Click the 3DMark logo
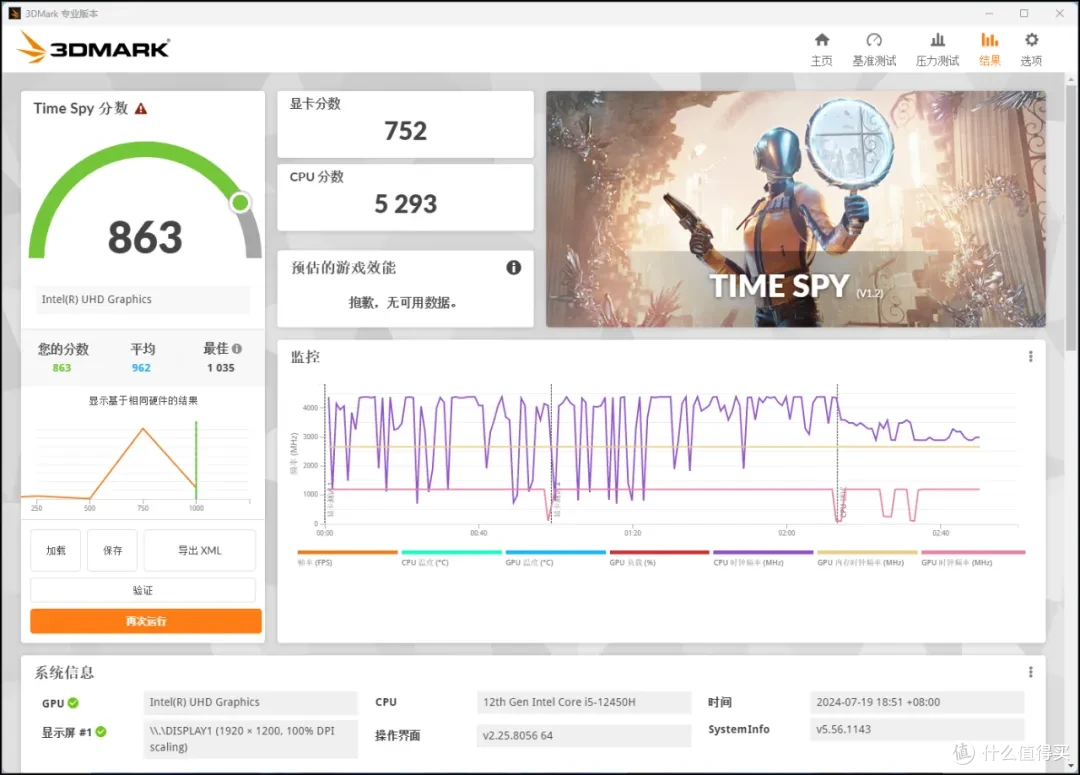This screenshot has height=775, width=1080. point(93,47)
